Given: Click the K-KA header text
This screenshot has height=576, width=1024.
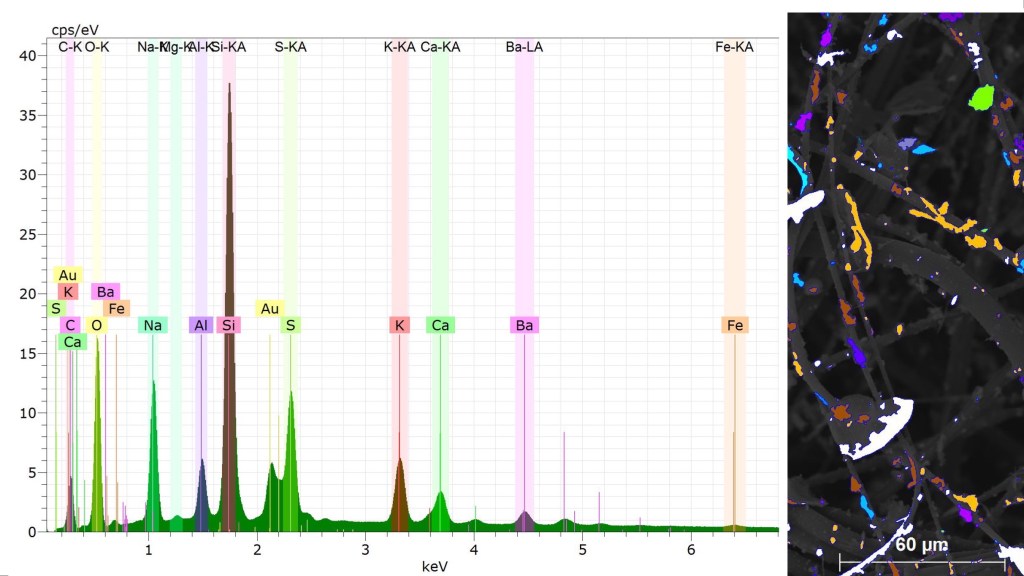Looking at the screenshot, I should click(x=399, y=46).
